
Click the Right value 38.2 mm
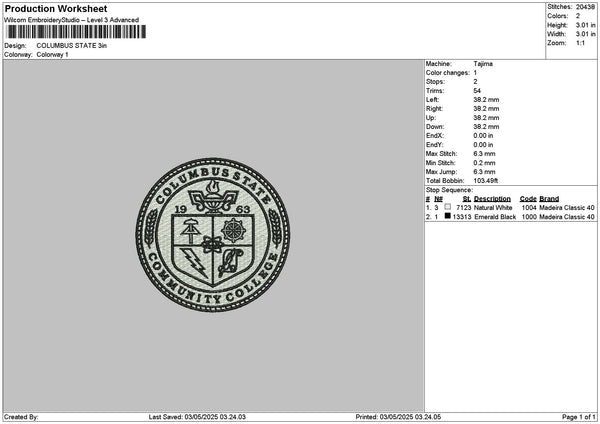(486, 109)
